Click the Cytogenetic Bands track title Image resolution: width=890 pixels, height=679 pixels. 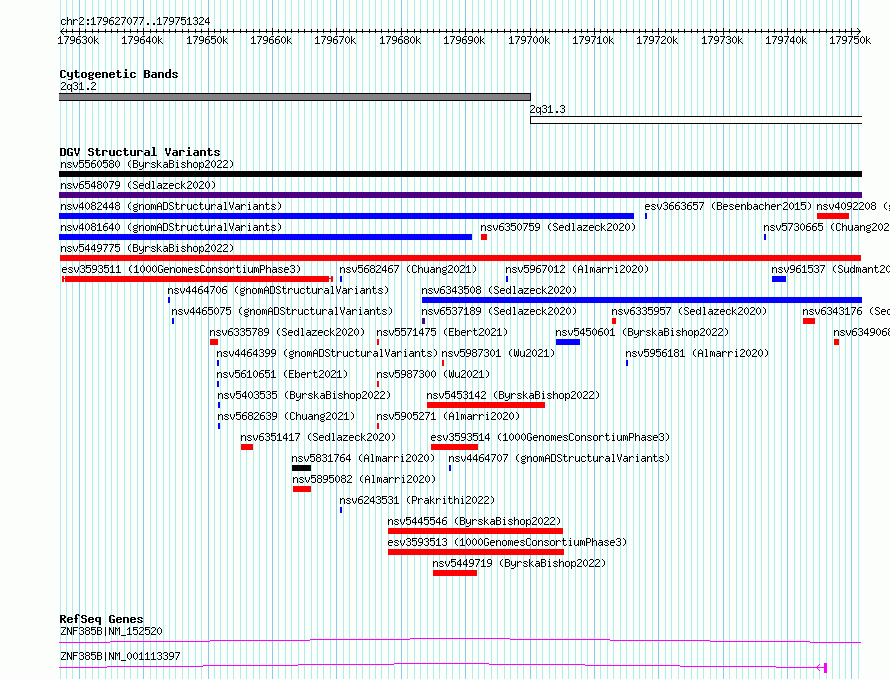(119, 74)
